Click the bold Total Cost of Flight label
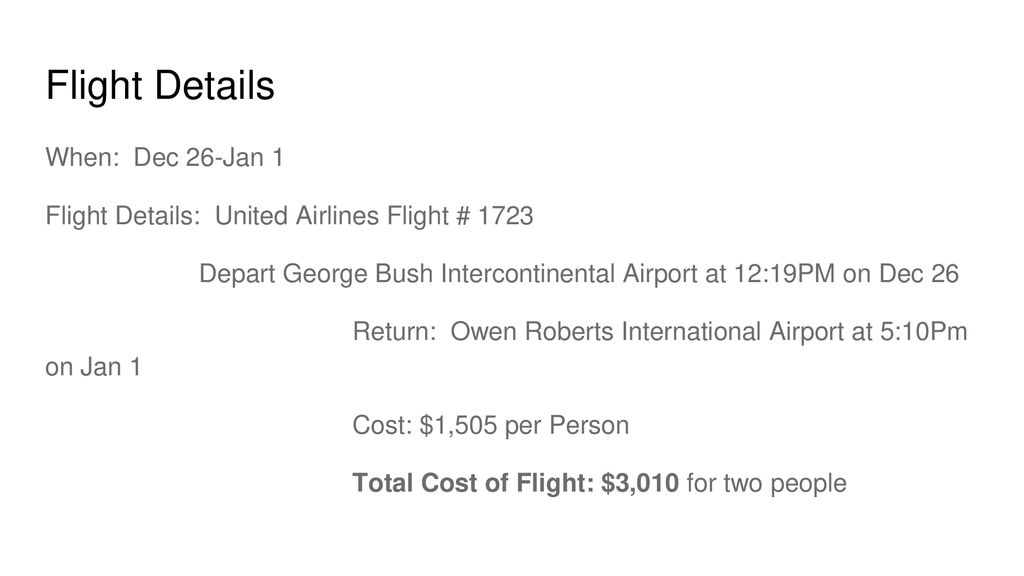The width and height of the screenshot is (1024, 576). point(473,483)
